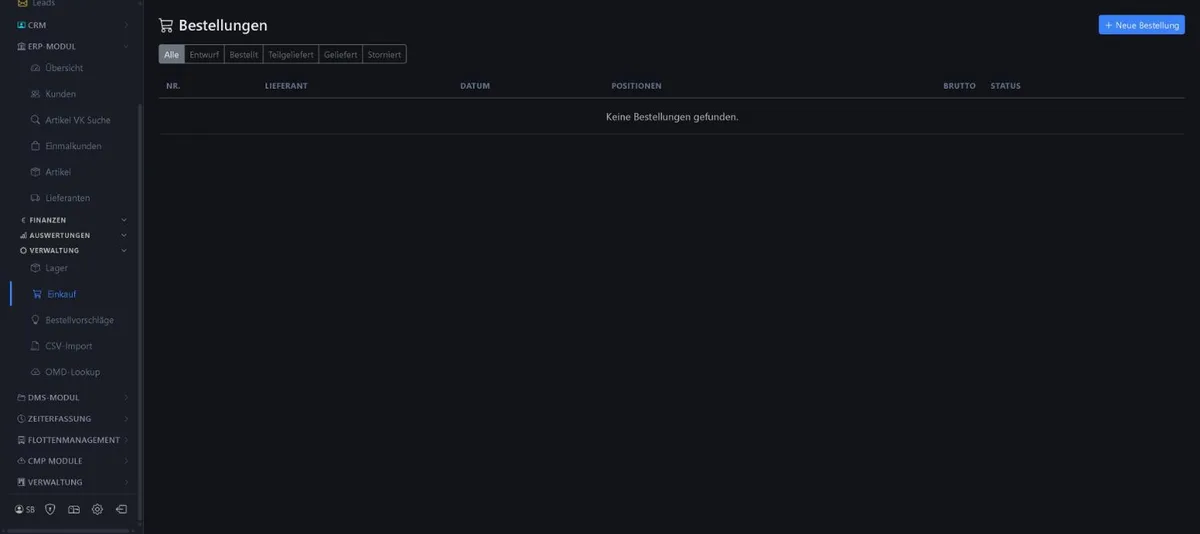
Task: Expand the ZEITERFASSUNG chevron
Action: click(126, 419)
